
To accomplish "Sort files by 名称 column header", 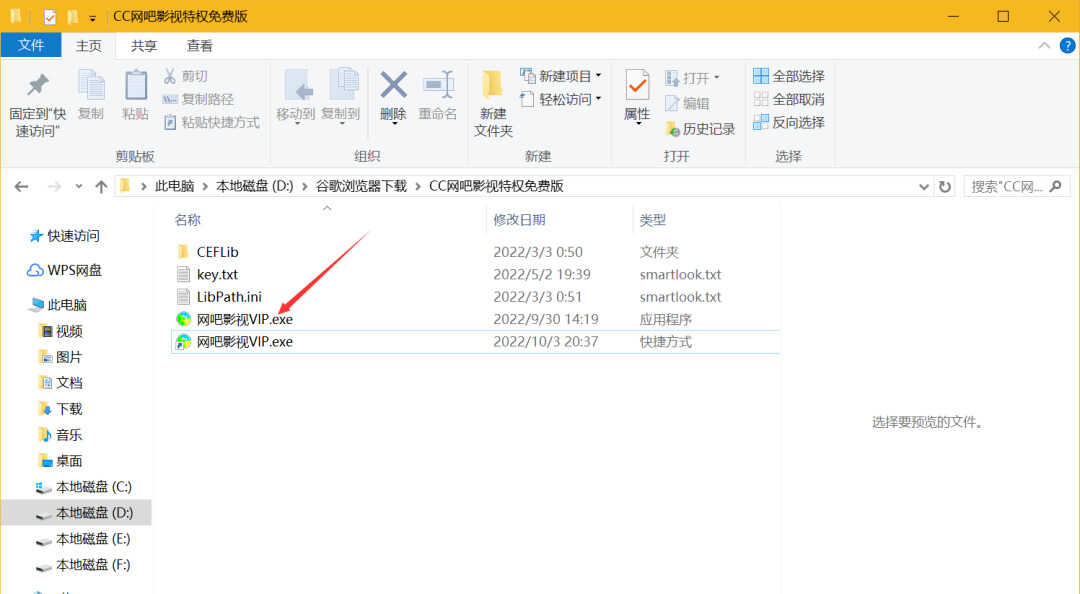I will pyautogui.click(x=187, y=220).
